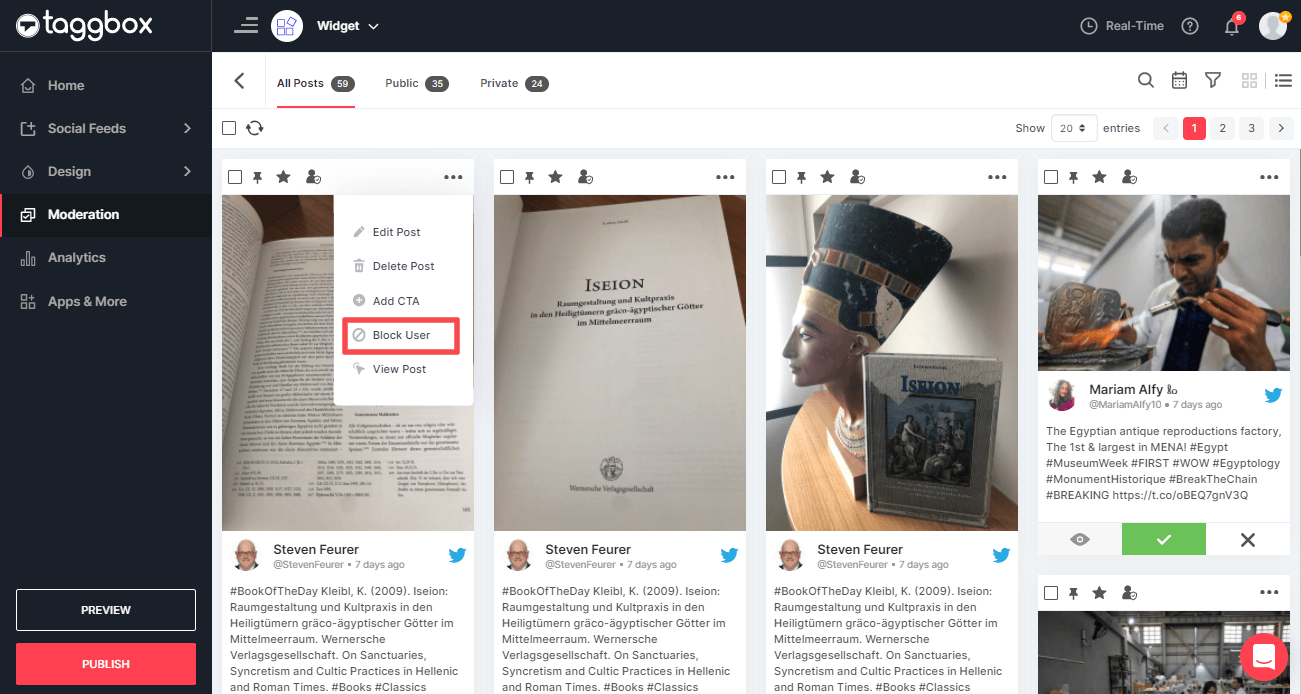Click the help question mark icon

(1190, 27)
